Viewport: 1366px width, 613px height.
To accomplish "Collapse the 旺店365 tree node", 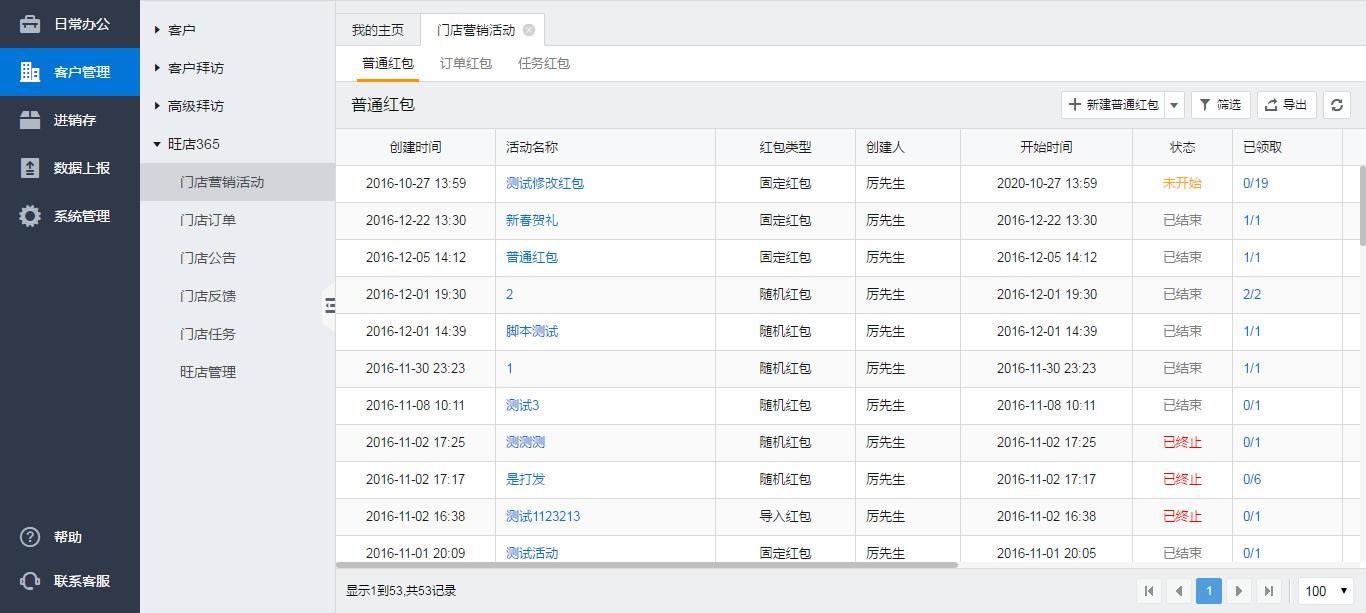I will coord(158,144).
